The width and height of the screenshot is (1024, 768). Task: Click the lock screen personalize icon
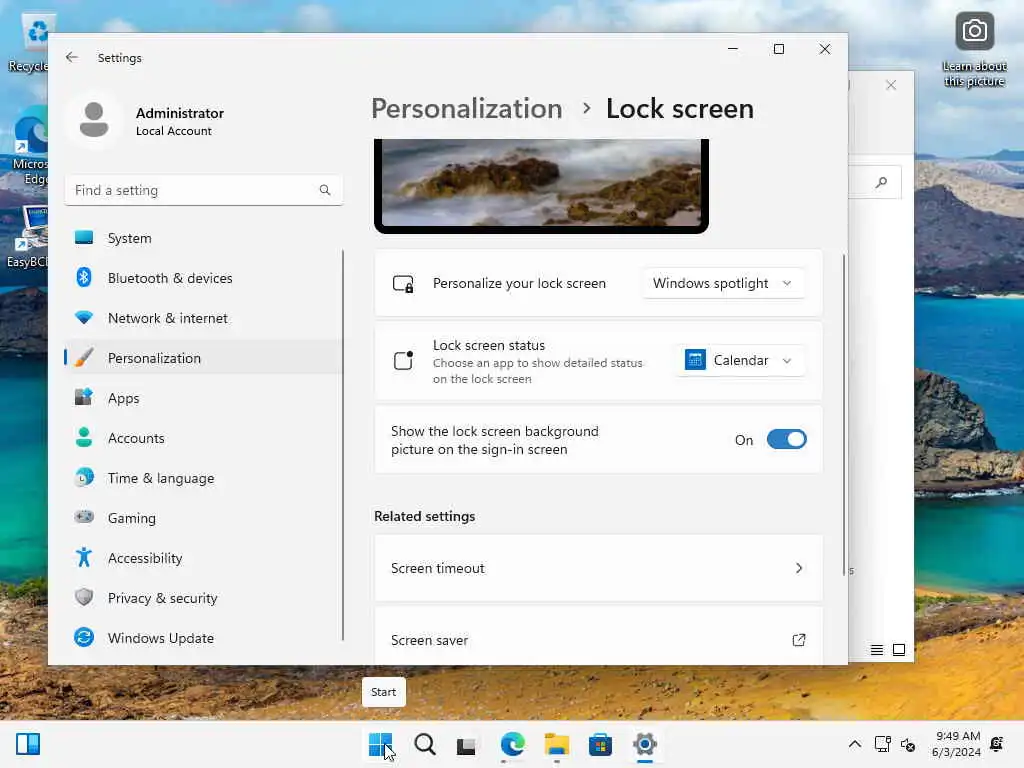click(x=403, y=283)
